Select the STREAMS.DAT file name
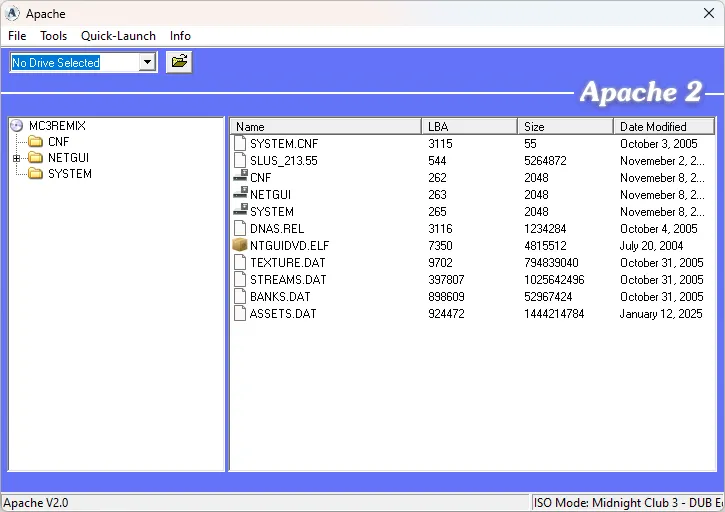This screenshot has width=725, height=512. [x=288, y=280]
